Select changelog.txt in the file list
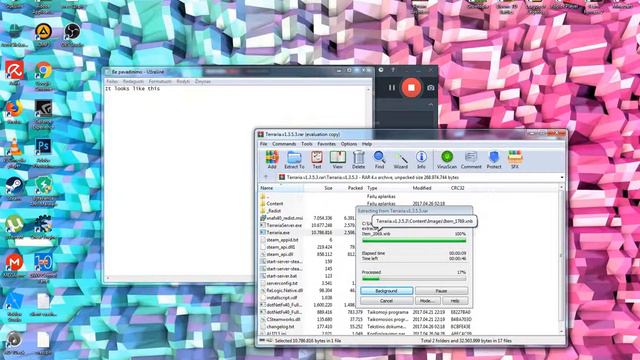Screen dimensions: 640x360 (280, 327)
